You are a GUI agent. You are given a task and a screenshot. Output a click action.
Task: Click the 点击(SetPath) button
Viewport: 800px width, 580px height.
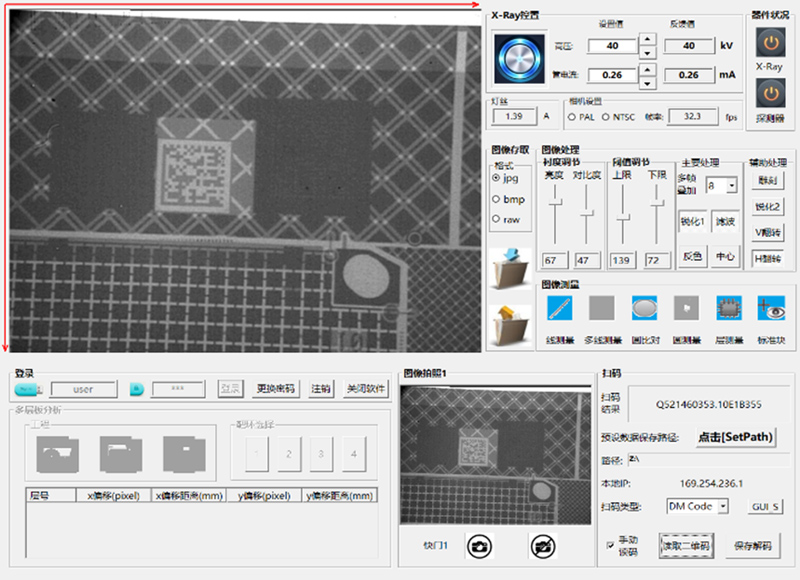[736, 437]
